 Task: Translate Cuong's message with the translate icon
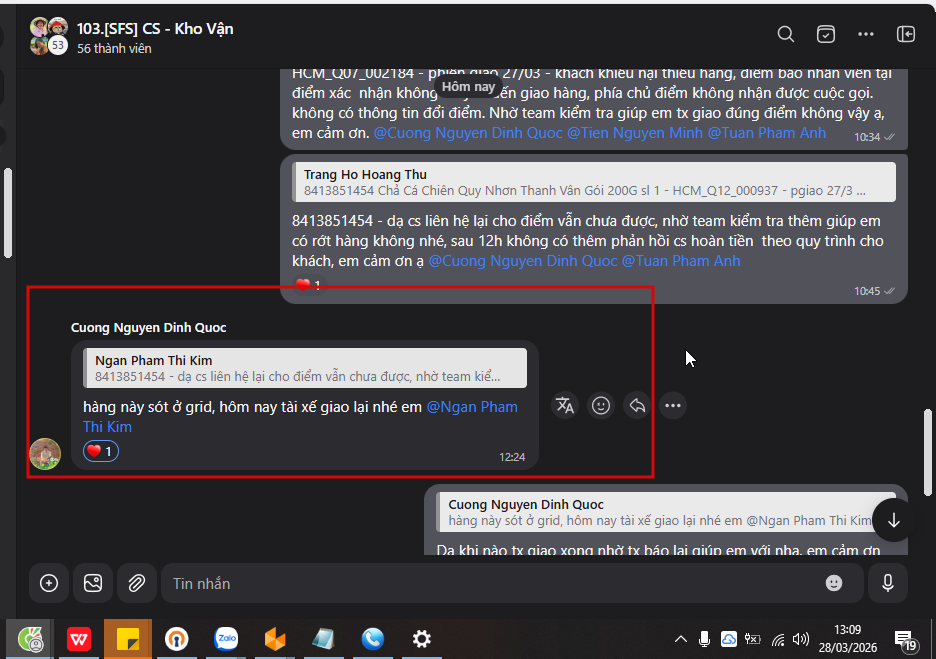[x=565, y=406]
